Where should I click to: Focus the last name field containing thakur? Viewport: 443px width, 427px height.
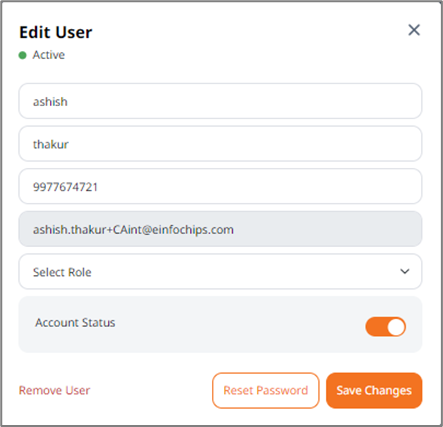220,144
